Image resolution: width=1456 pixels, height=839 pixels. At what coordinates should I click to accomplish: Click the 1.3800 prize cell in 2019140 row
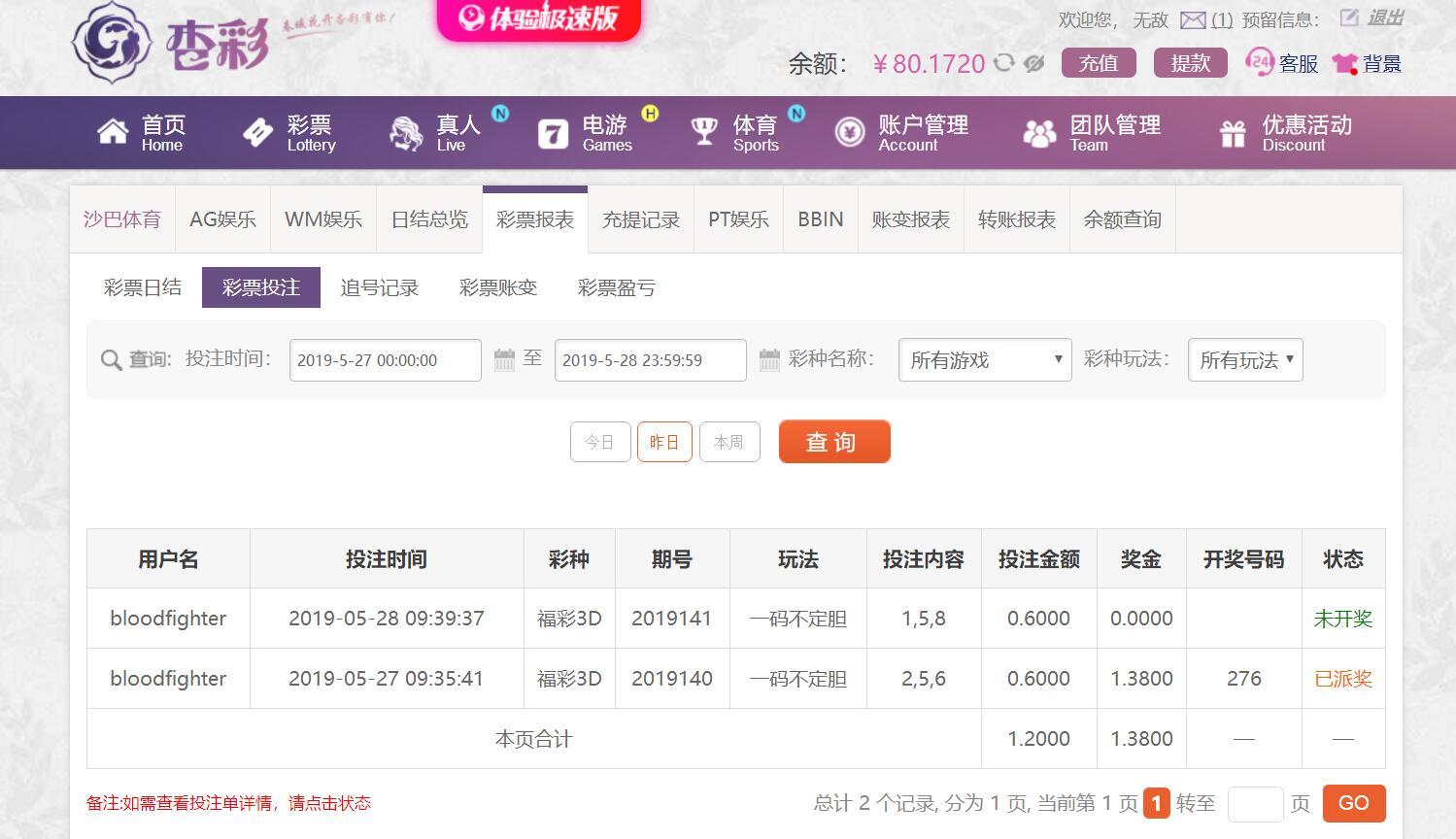[x=1141, y=679]
